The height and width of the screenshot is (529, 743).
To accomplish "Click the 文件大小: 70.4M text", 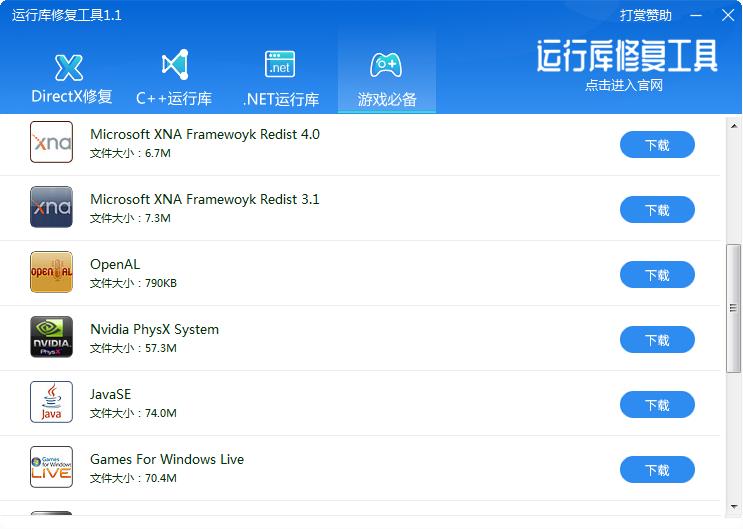I will click(x=133, y=478).
